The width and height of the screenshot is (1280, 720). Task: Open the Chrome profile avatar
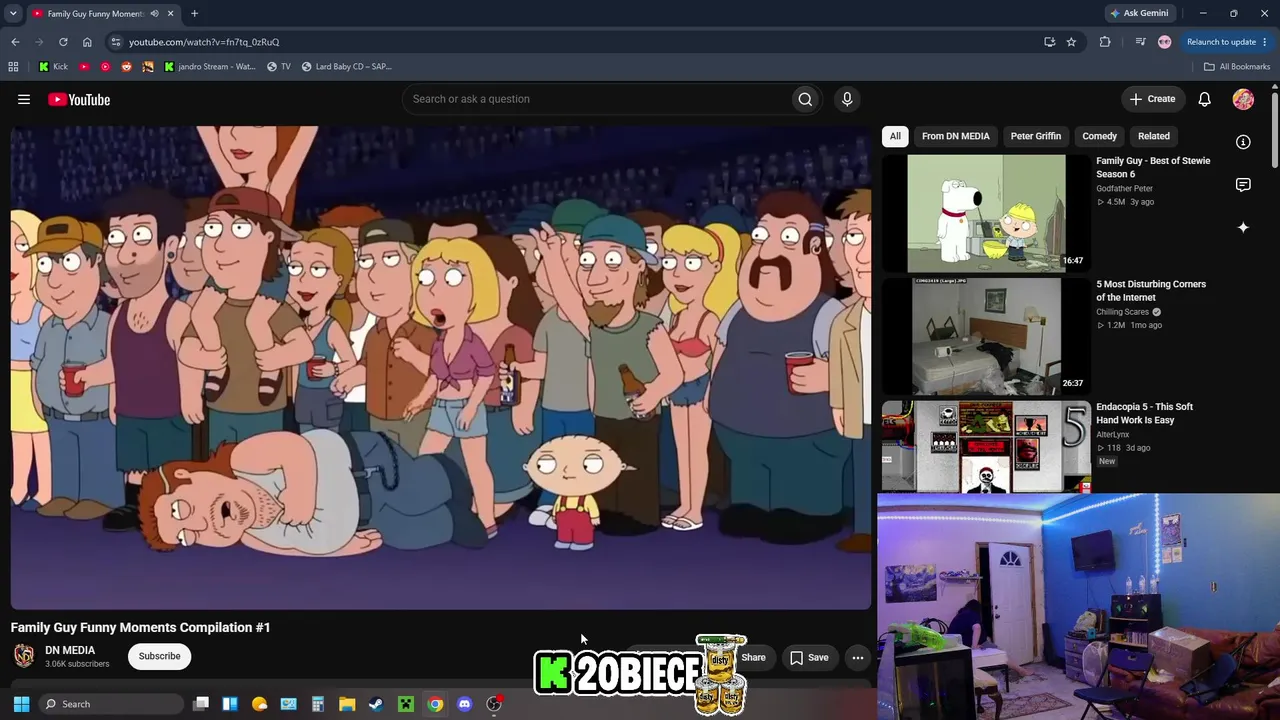1164,42
